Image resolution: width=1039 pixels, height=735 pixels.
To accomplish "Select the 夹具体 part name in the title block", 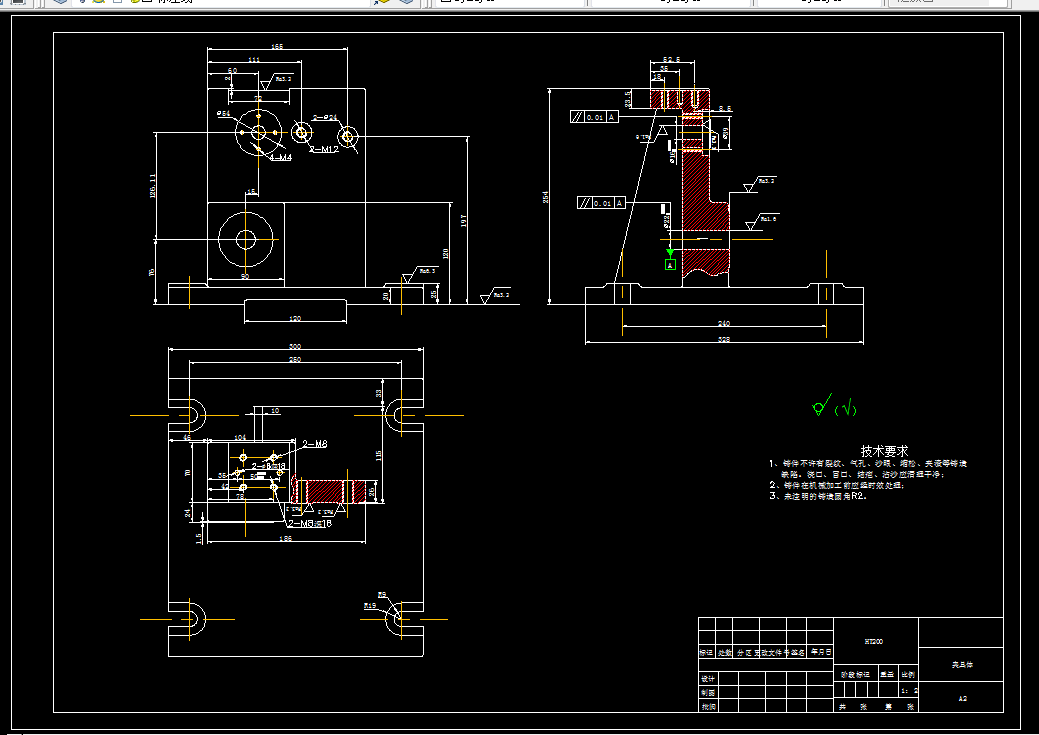I will coord(962,664).
